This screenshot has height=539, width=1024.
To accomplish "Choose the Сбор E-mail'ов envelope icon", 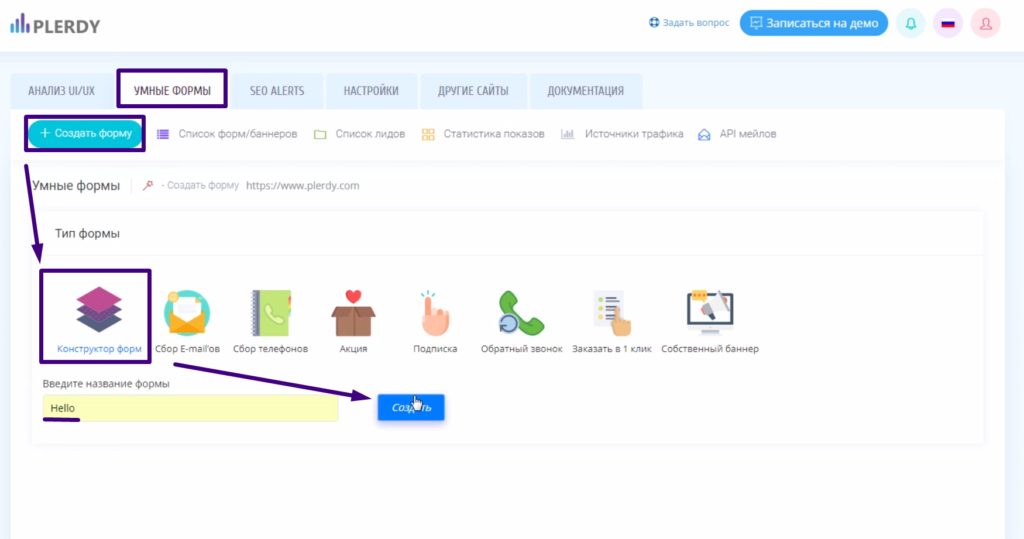I will (x=186, y=313).
